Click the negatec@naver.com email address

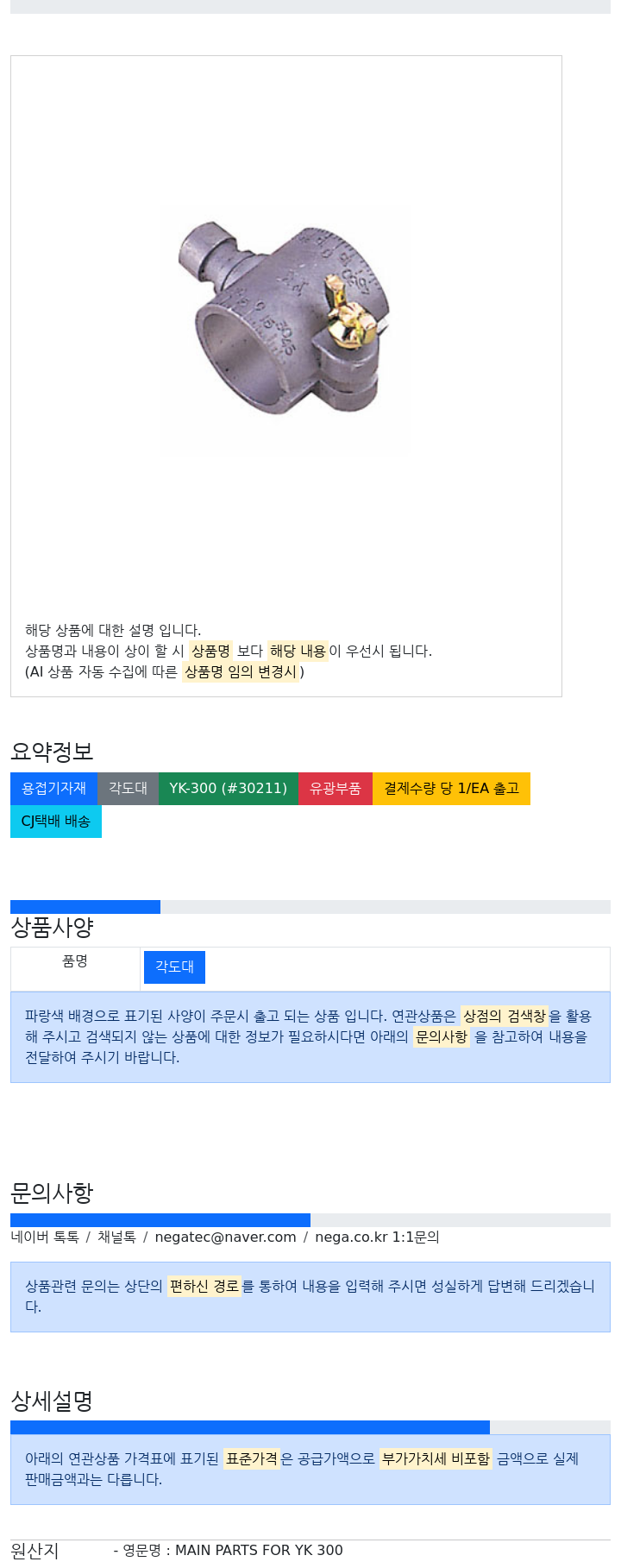point(225,1237)
